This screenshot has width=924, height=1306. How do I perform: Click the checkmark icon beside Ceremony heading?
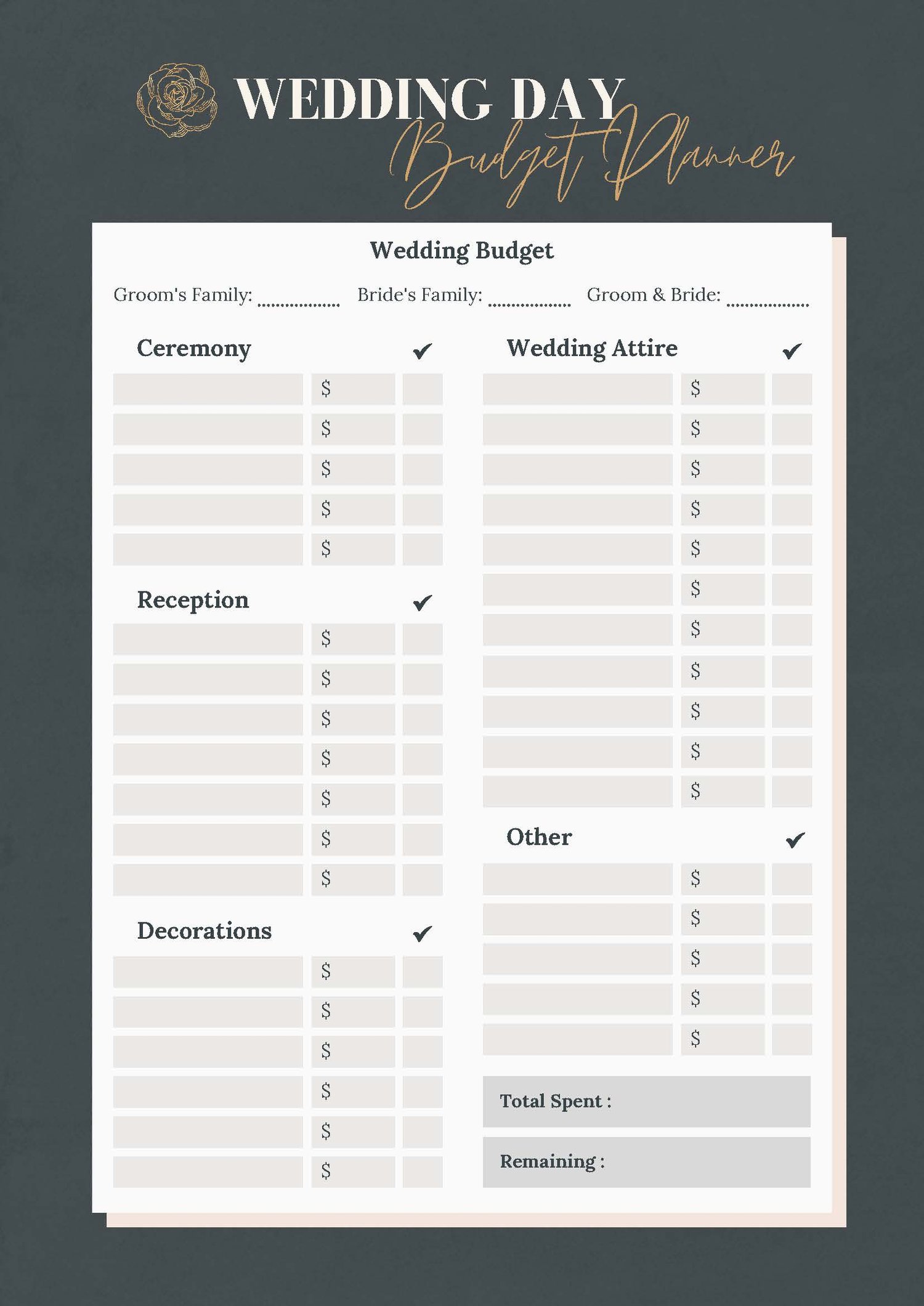tap(423, 351)
